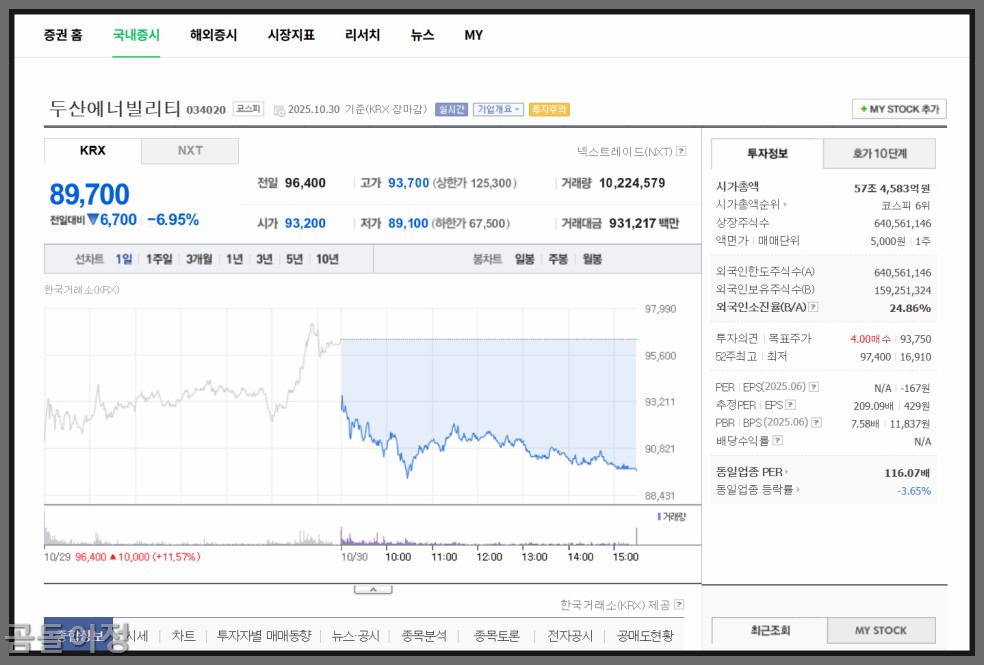984x665 pixels.
Task: Open 동일업종 PER link
Action: coord(751,472)
